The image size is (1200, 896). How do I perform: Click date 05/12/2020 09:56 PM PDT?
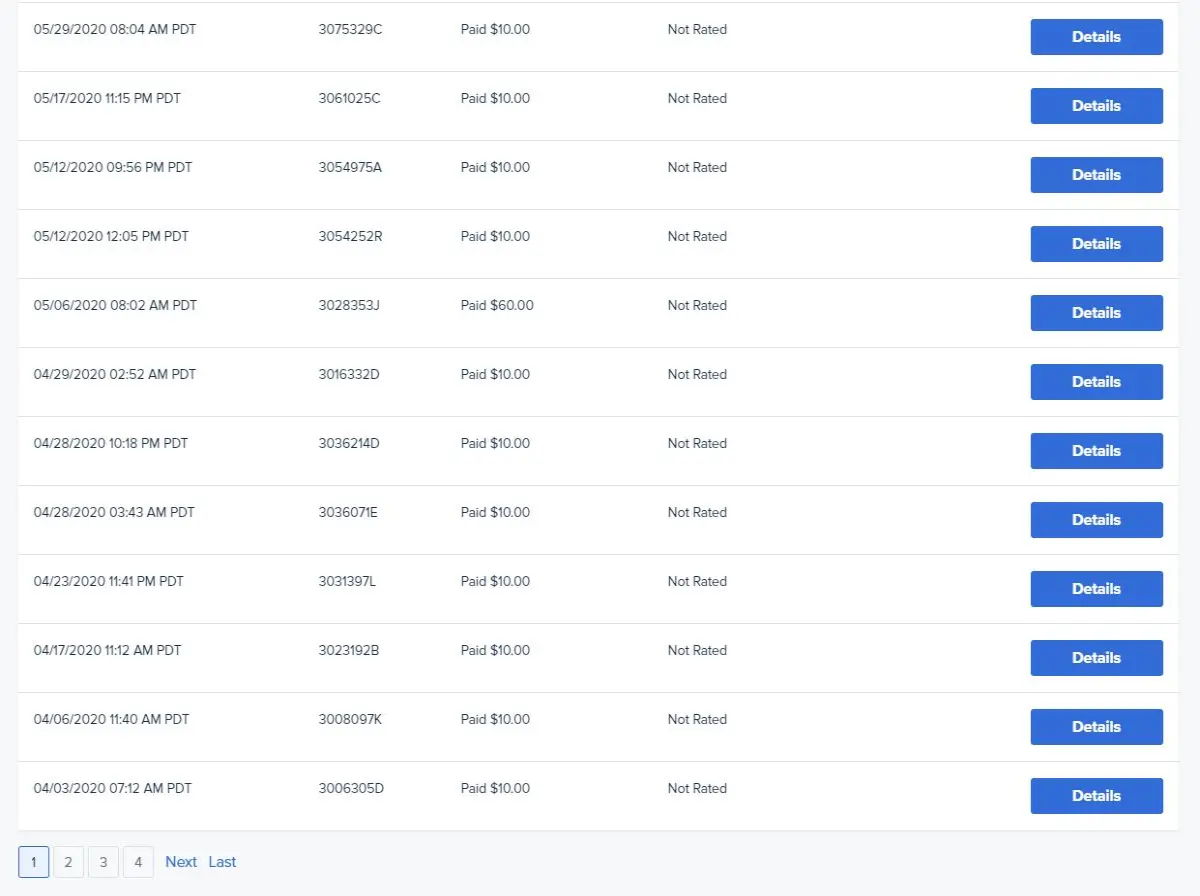pos(113,168)
